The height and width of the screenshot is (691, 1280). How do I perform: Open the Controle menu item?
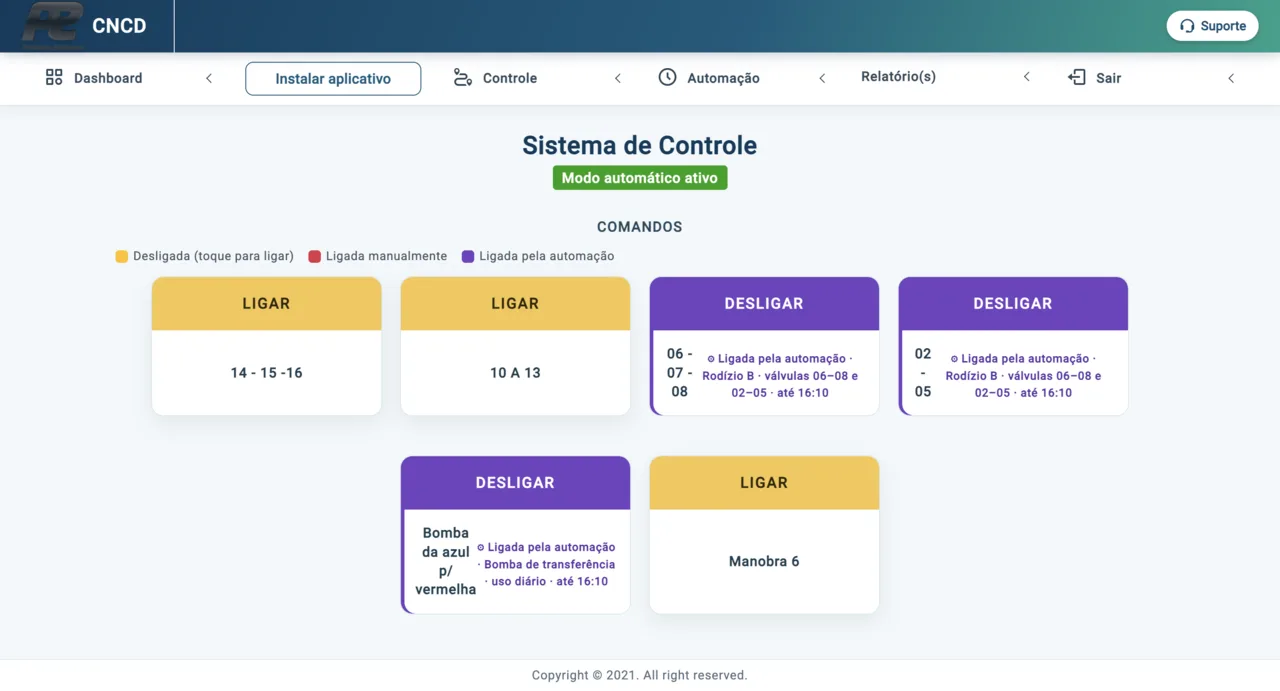(510, 78)
